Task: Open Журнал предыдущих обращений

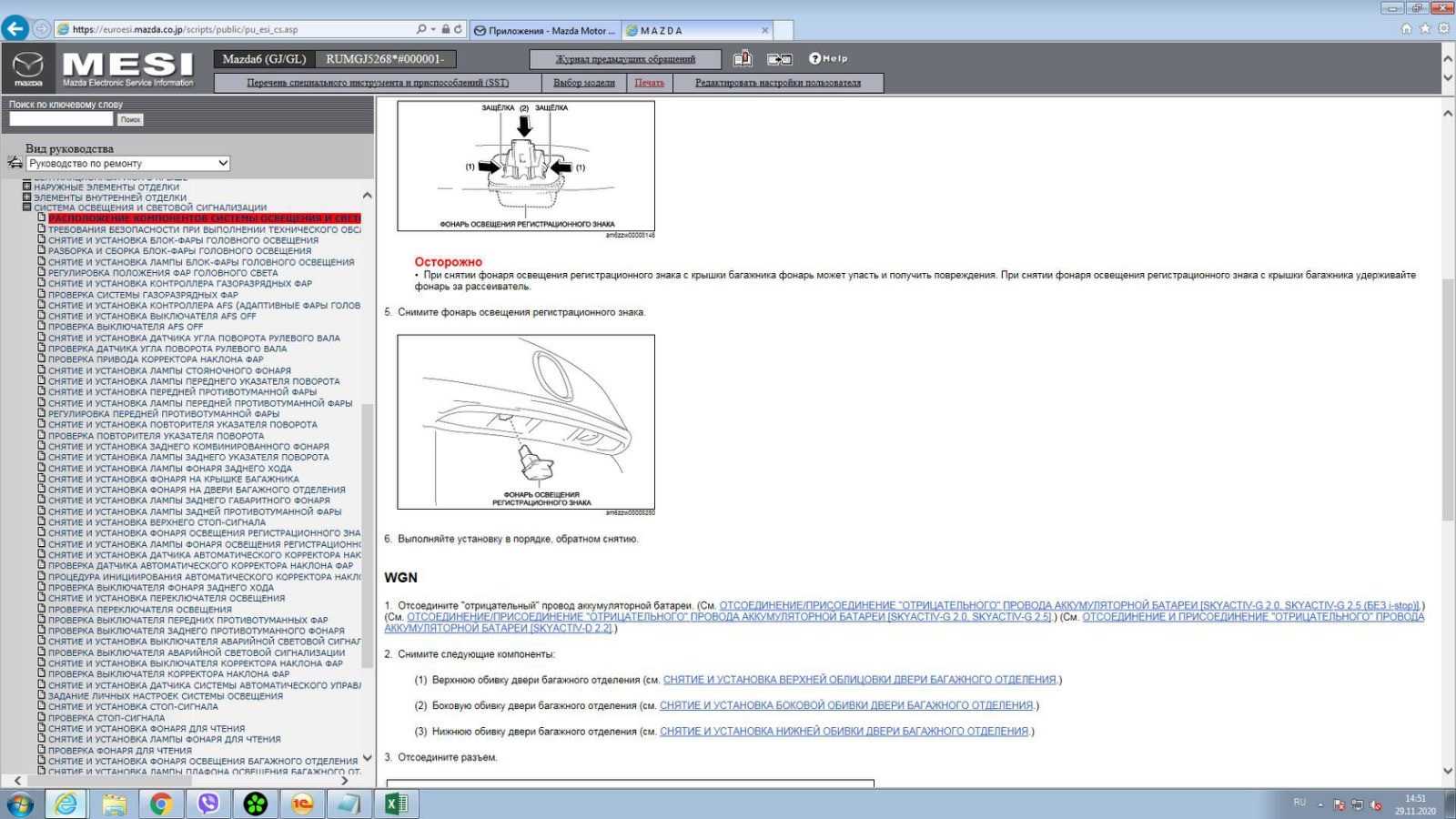Action: [625, 59]
